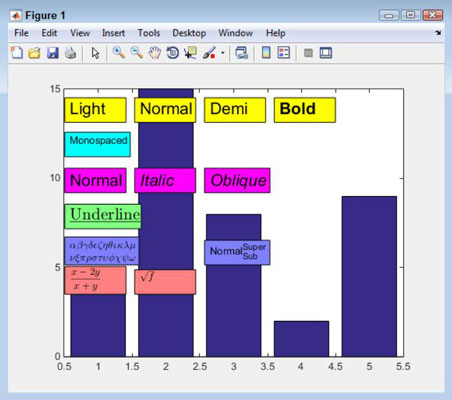Open the Help menu
Image resolution: width=452 pixels, height=400 pixels.
click(x=276, y=33)
